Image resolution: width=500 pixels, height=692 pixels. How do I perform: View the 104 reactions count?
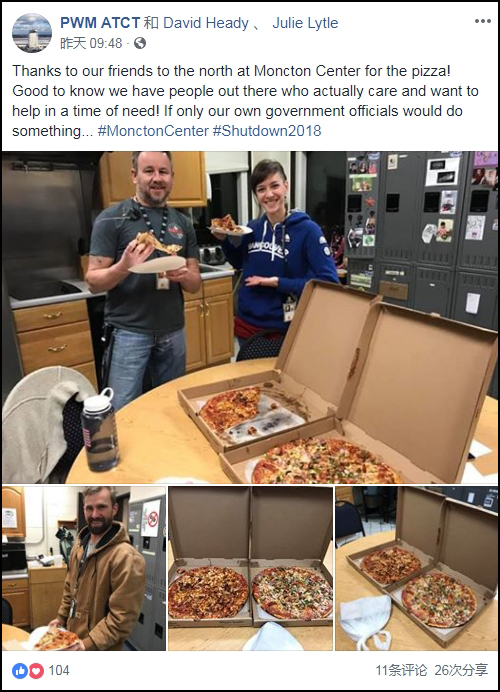click(59, 671)
